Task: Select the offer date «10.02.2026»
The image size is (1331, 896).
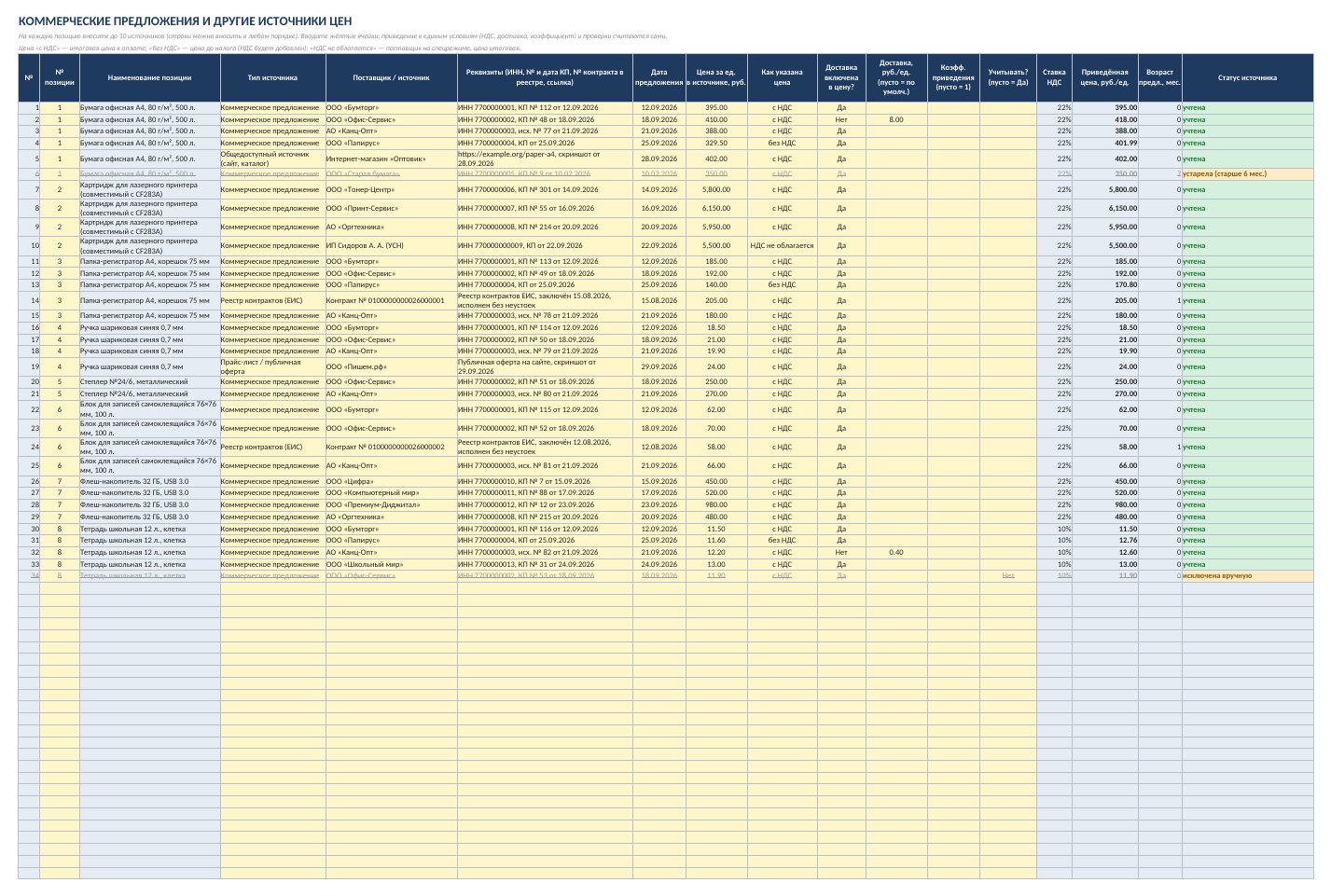Action: click(x=659, y=174)
